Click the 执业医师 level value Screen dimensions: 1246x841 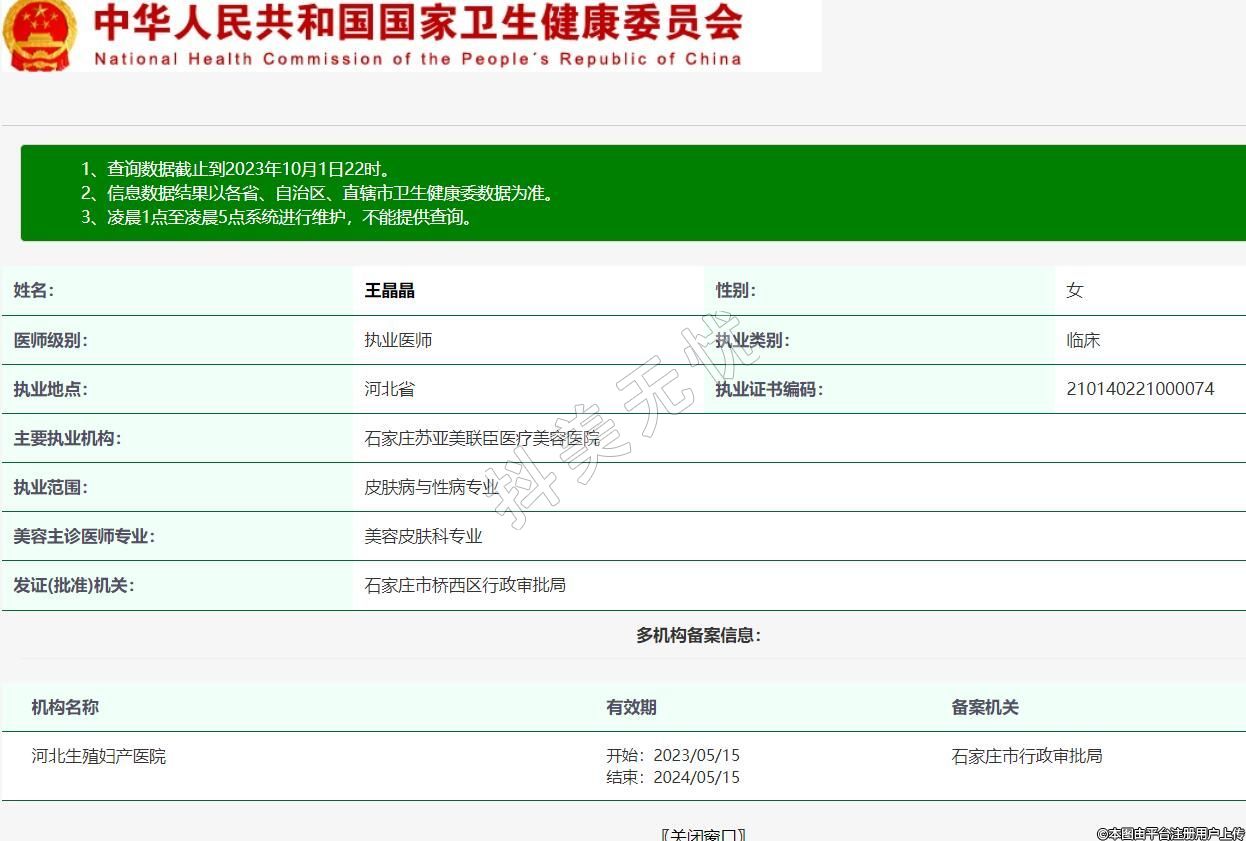click(x=398, y=340)
